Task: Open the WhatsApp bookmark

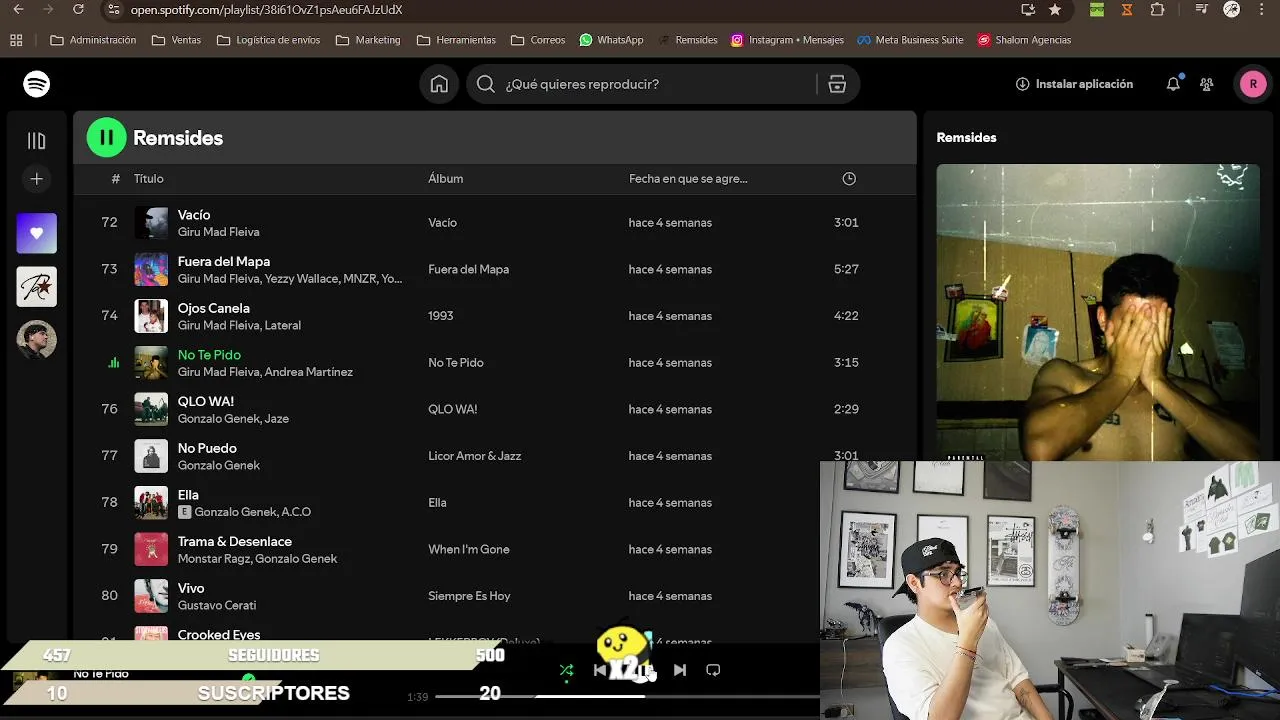Action: click(x=612, y=40)
